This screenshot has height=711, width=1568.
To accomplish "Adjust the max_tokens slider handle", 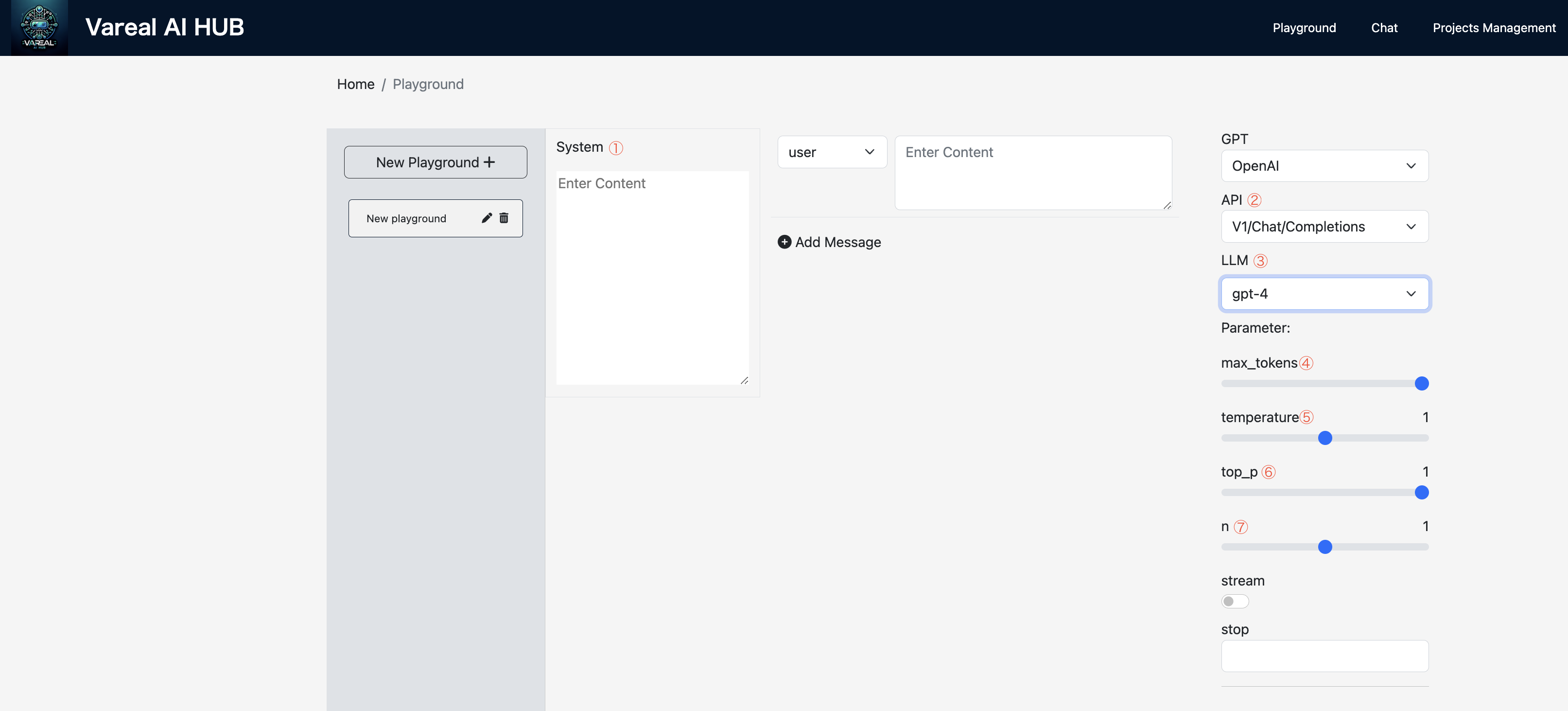I will click(x=1421, y=383).
